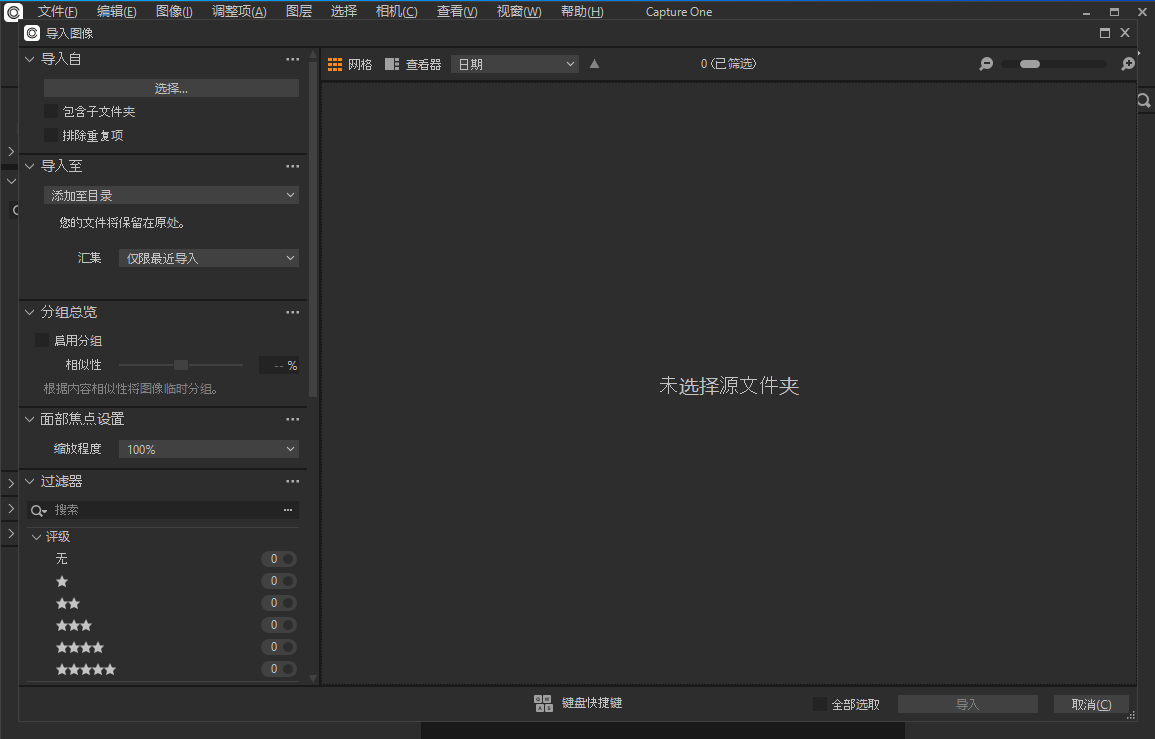Open the 过滤器 panel options menu

pyautogui.click(x=292, y=481)
